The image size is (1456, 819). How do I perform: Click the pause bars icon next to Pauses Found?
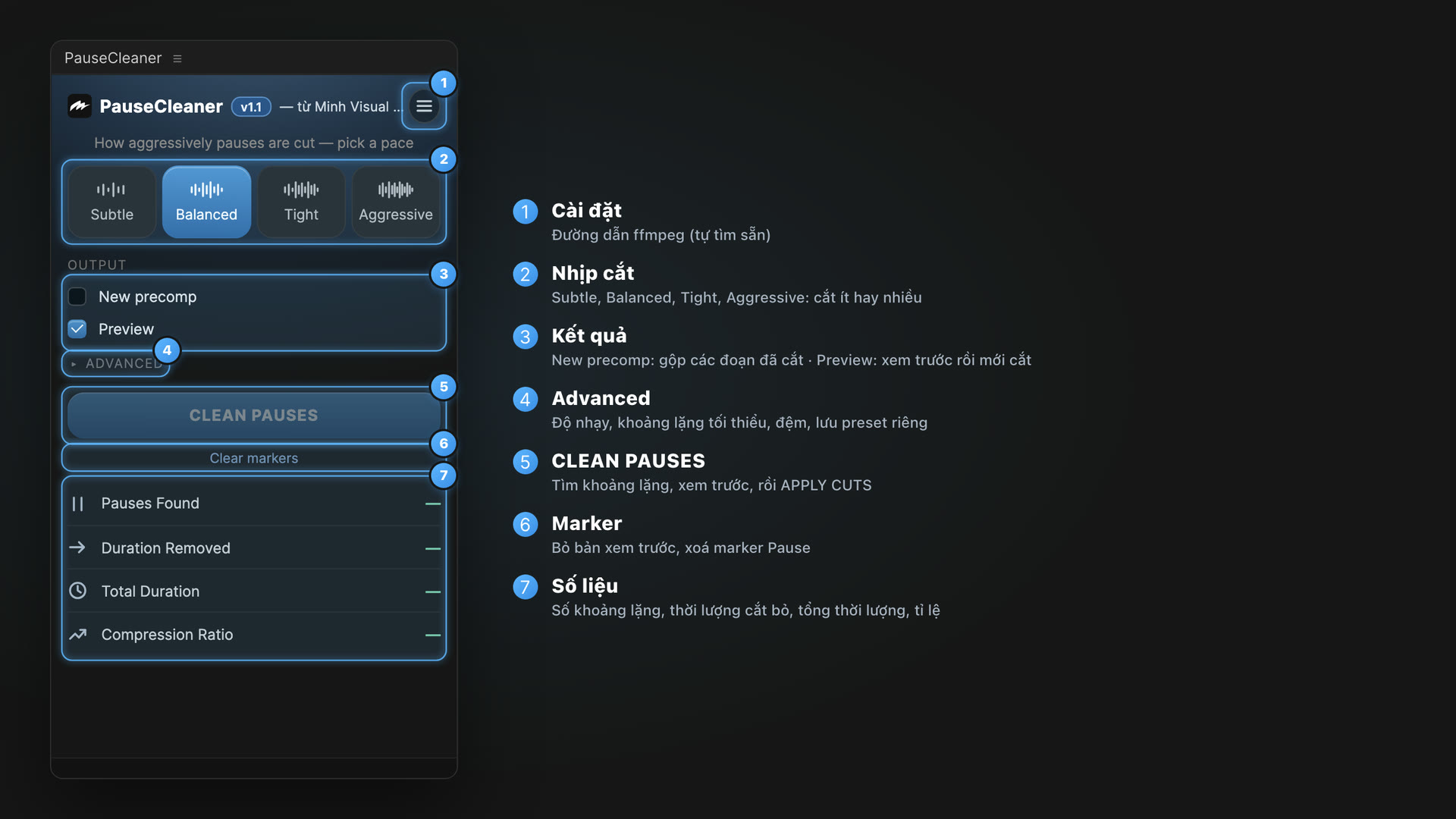pyautogui.click(x=77, y=504)
